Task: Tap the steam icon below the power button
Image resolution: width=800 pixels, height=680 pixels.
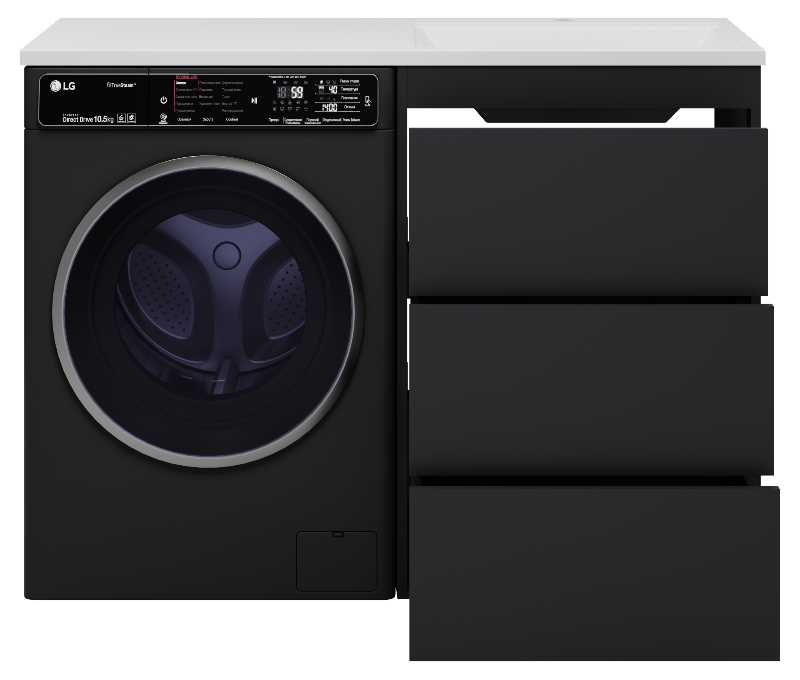Action: (162, 117)
